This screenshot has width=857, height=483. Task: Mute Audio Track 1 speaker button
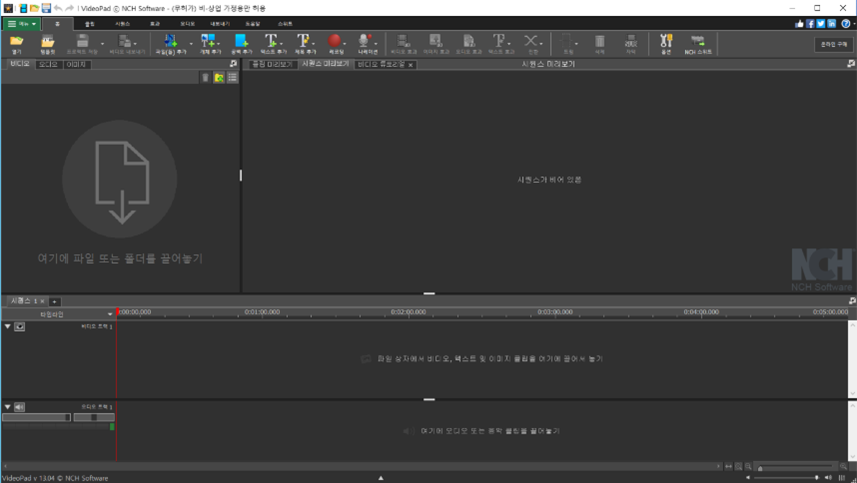coord(20,407)
